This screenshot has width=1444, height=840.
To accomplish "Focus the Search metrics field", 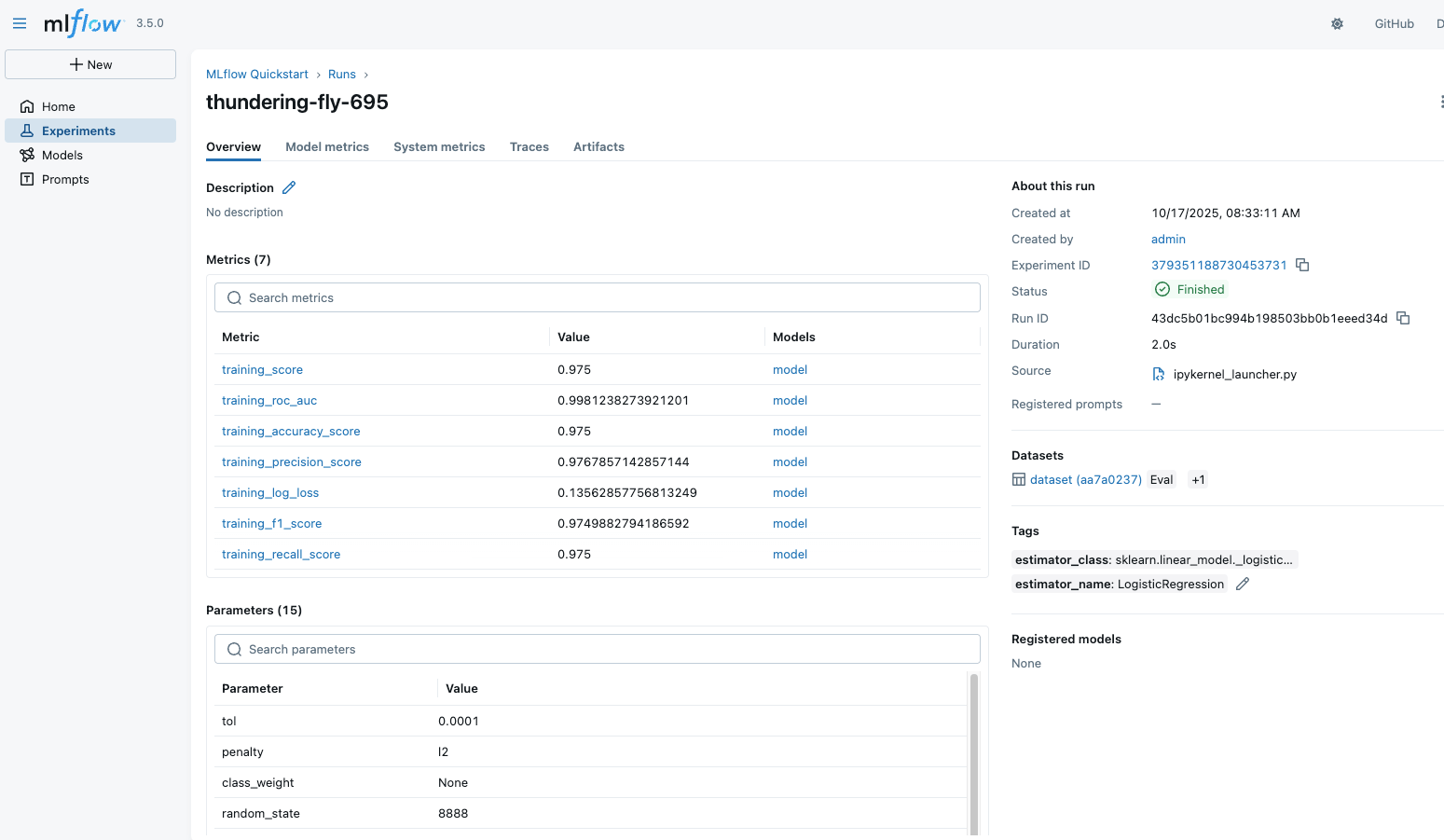I will 598,297.
